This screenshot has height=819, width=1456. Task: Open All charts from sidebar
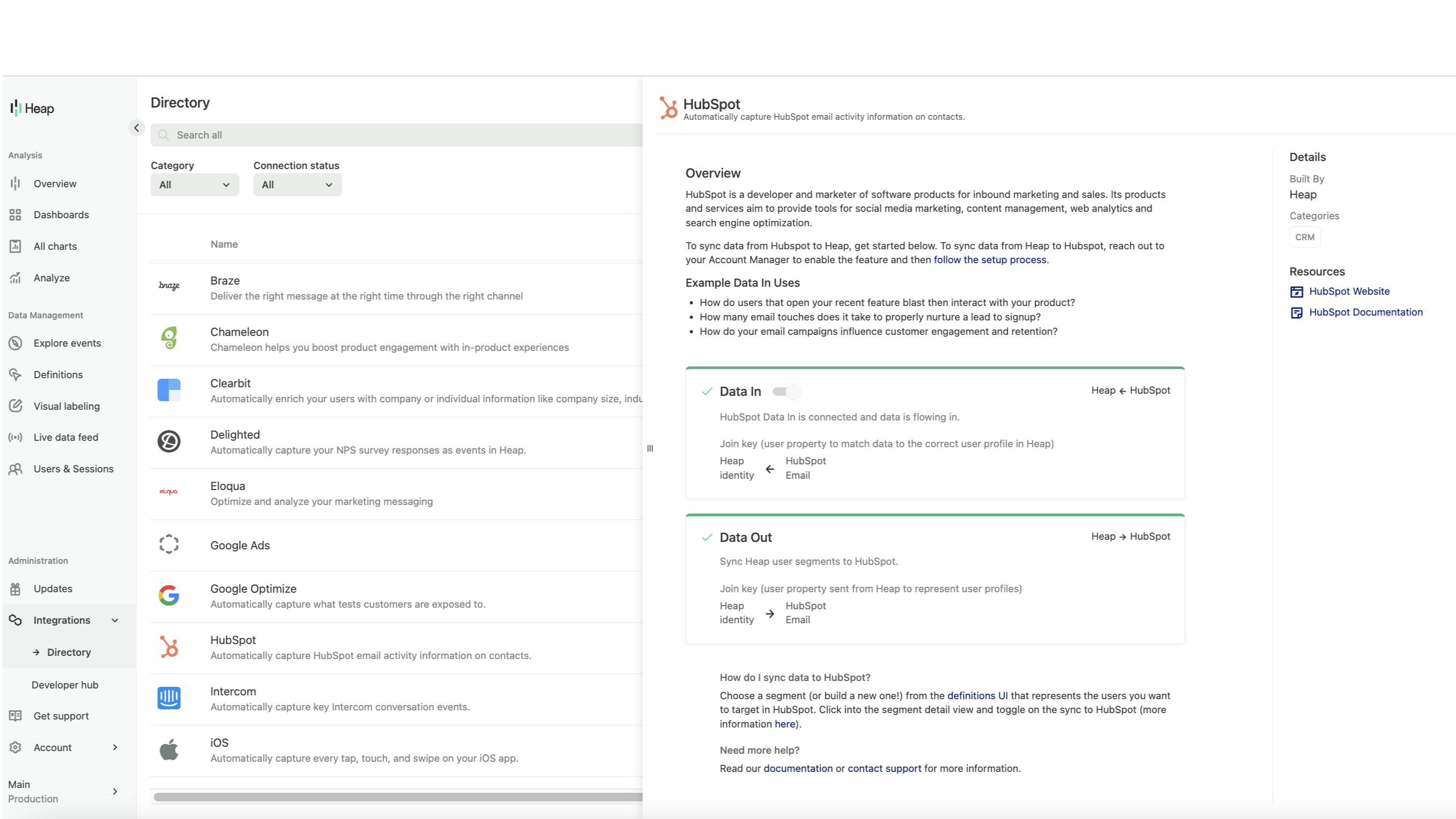pyautogui.click(x=55, y=246)
